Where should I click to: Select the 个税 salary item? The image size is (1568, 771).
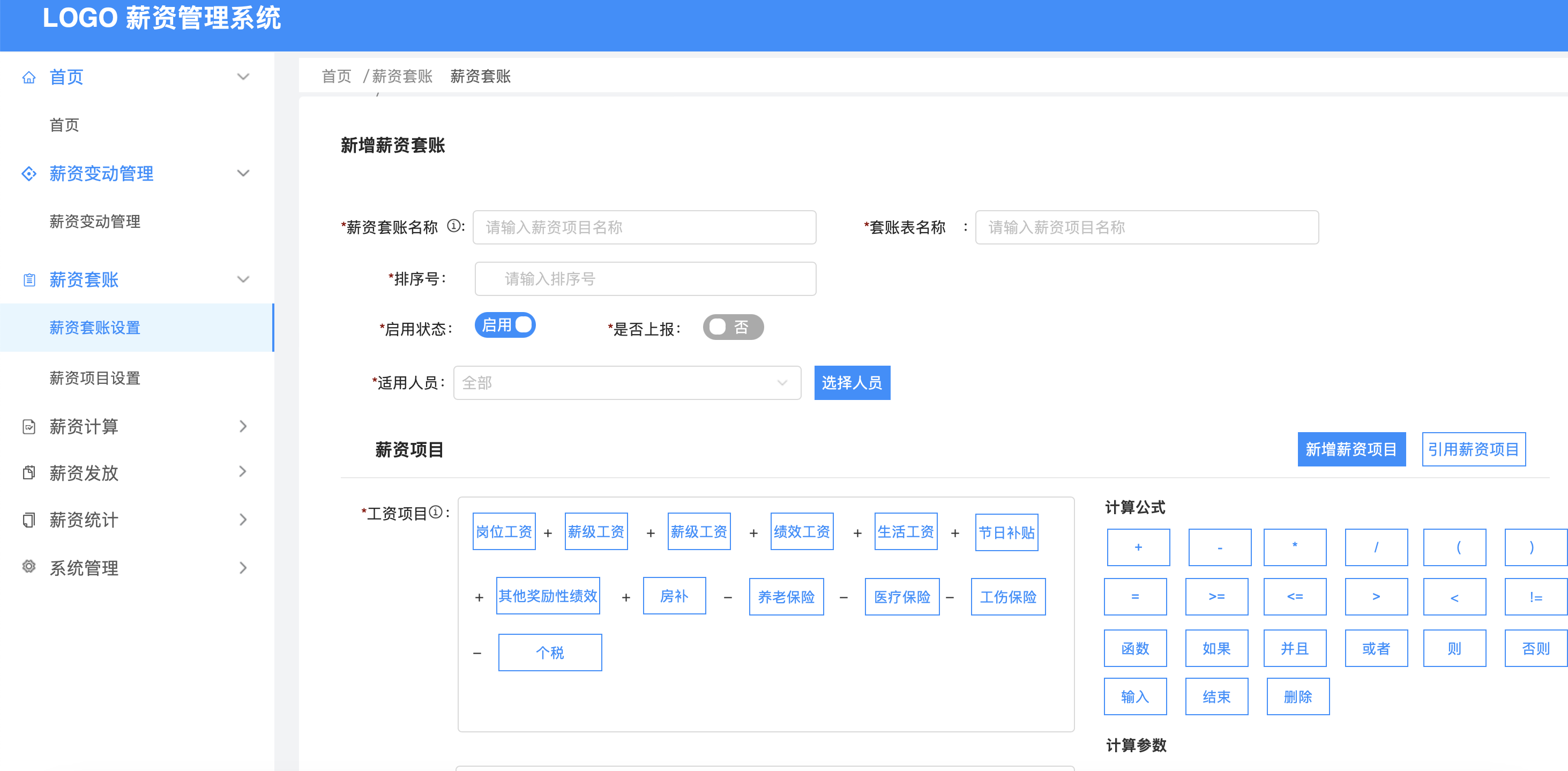click(550, 653)
